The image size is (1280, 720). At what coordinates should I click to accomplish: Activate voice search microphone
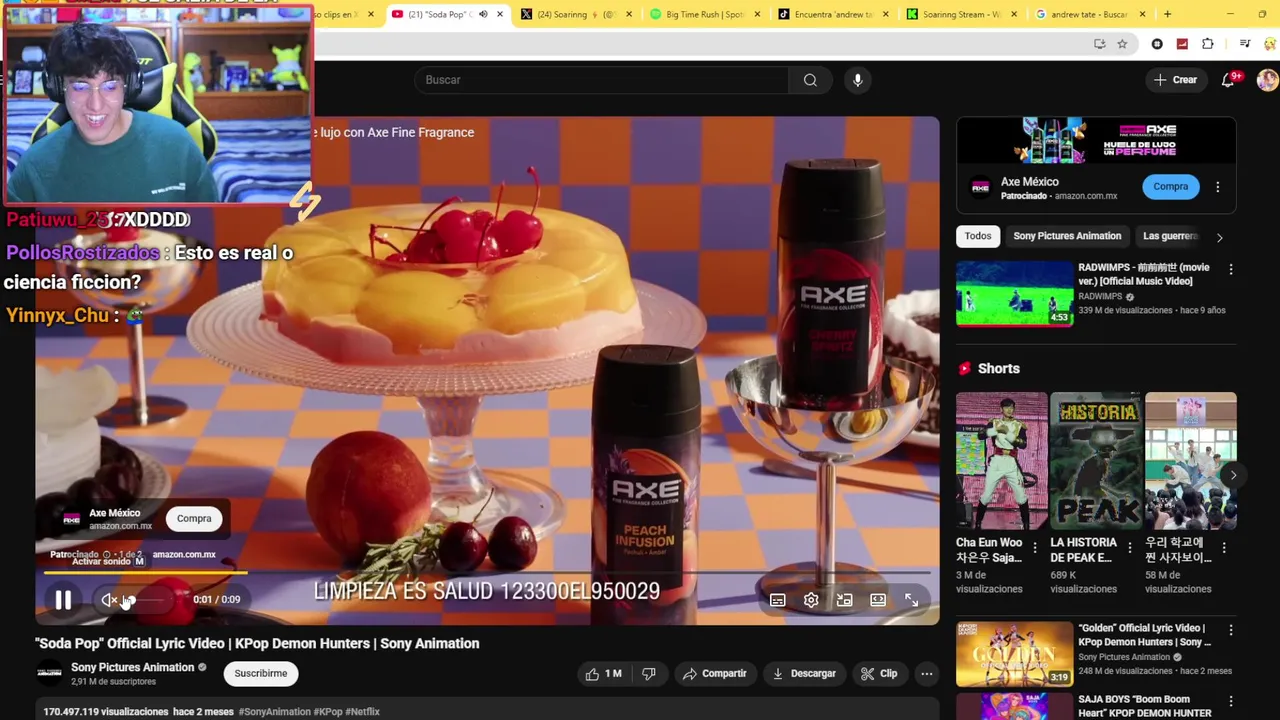(x=857, y=80)
